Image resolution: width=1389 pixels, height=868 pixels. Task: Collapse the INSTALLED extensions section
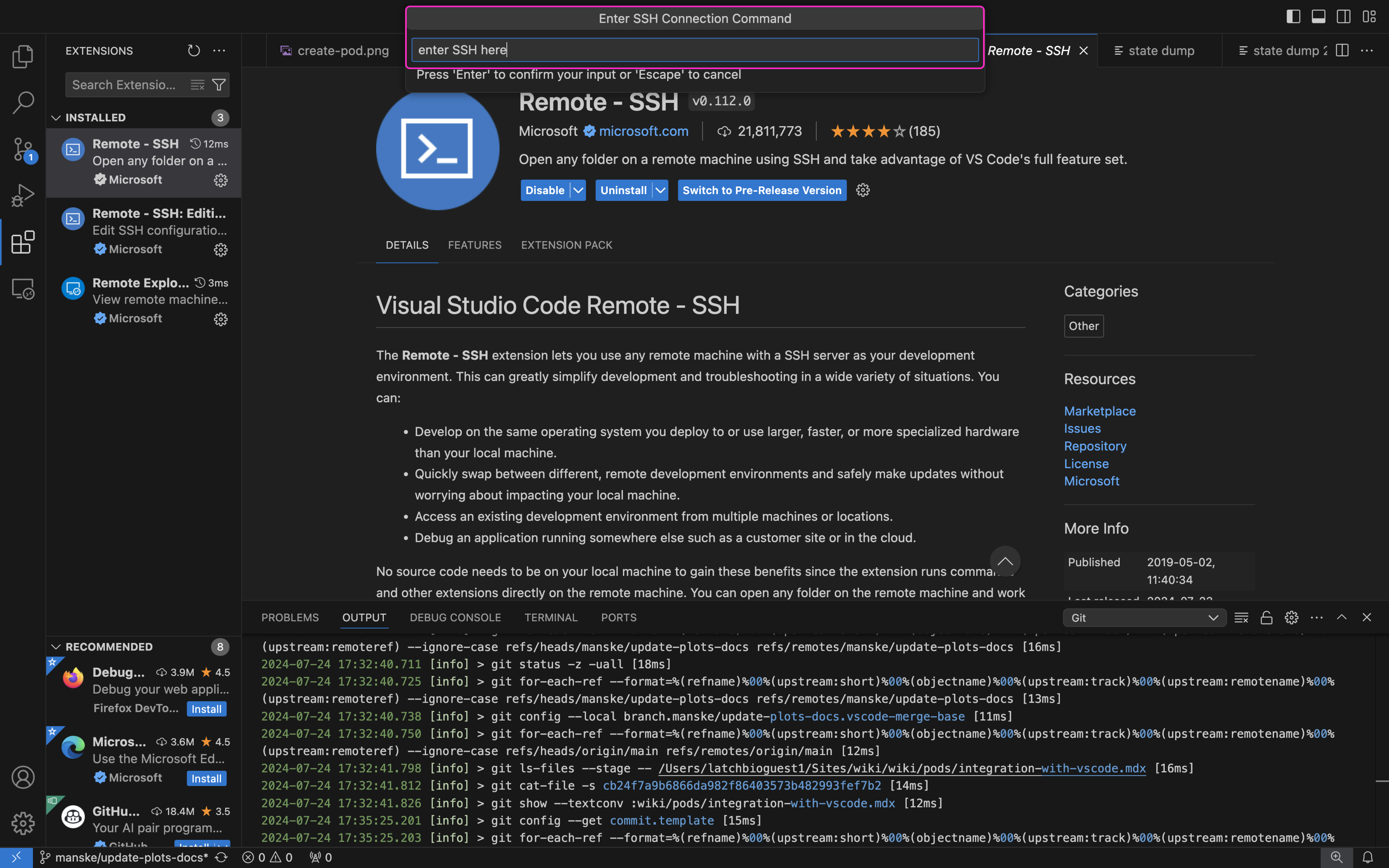(56, 118)
